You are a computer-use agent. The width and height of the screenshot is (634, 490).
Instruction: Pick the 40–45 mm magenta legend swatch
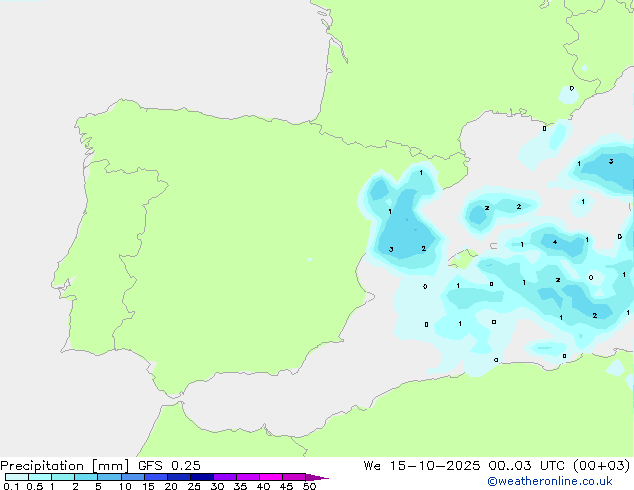(271, 477)
